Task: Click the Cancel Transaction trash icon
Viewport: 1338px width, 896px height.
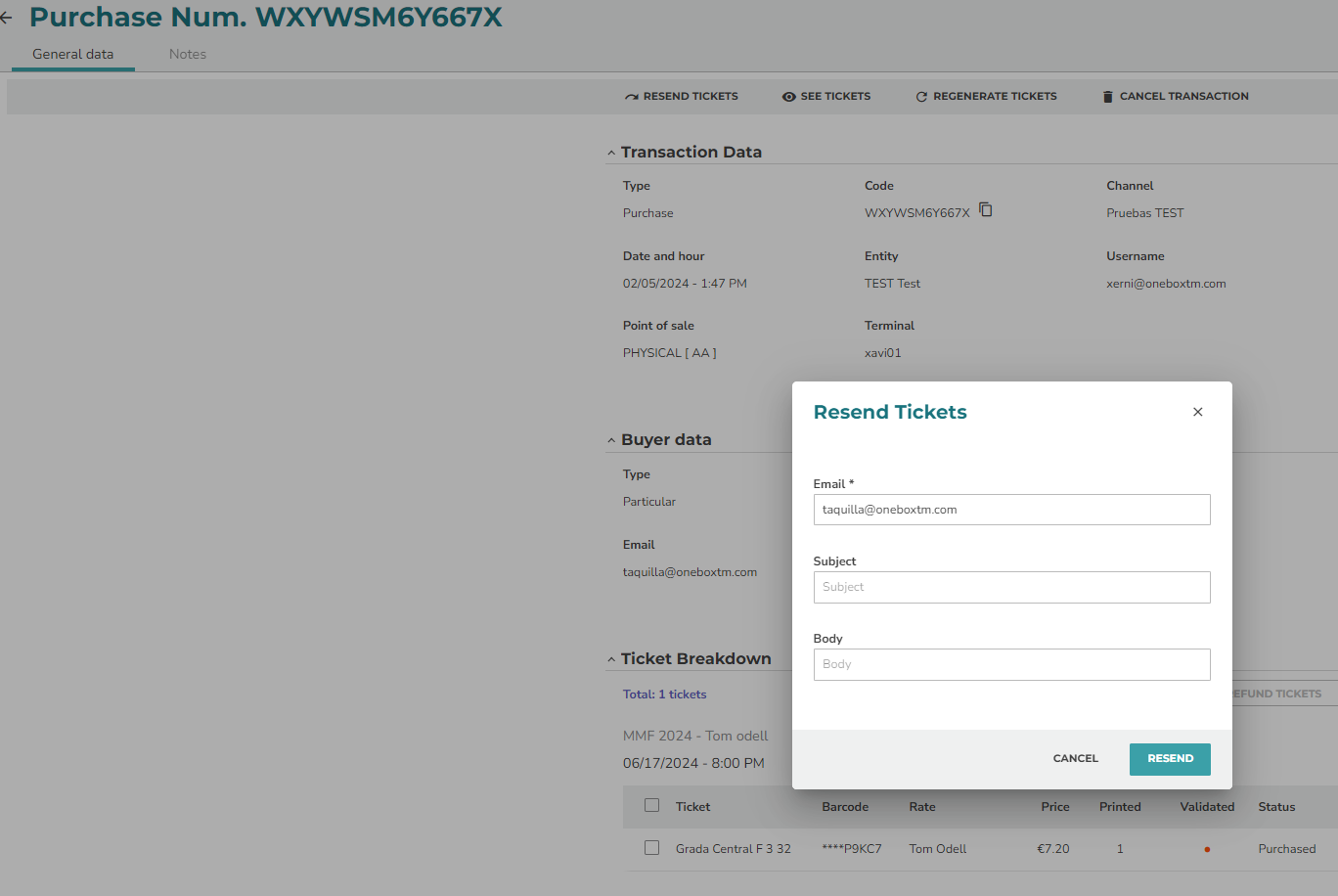Action: (1108, 97)
